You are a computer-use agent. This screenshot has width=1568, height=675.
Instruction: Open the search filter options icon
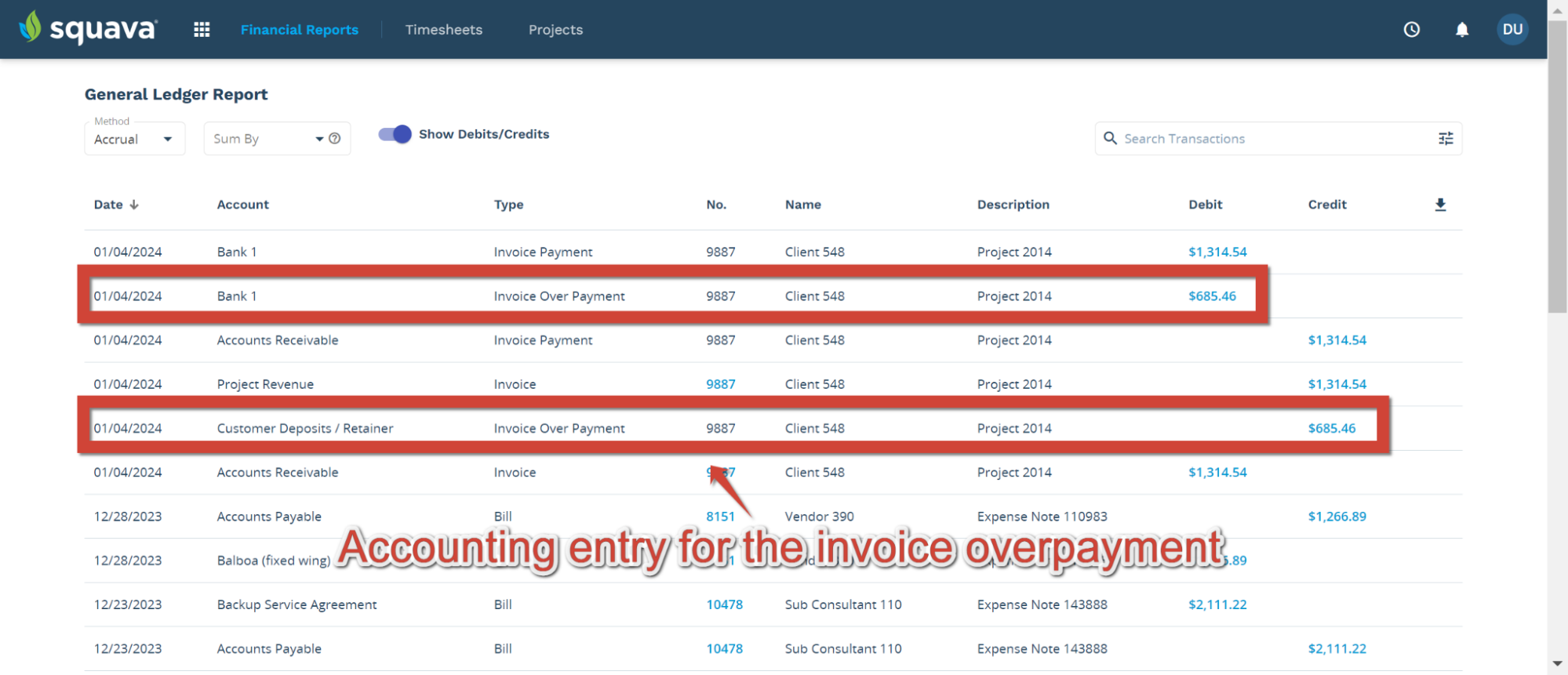[x=1446, y=139]
